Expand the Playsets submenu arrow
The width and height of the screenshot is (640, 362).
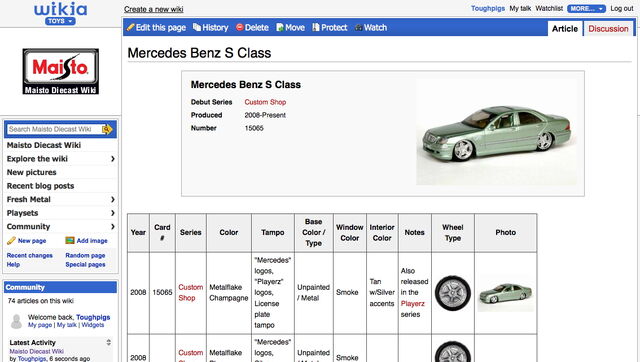click(x=113, y=213)
